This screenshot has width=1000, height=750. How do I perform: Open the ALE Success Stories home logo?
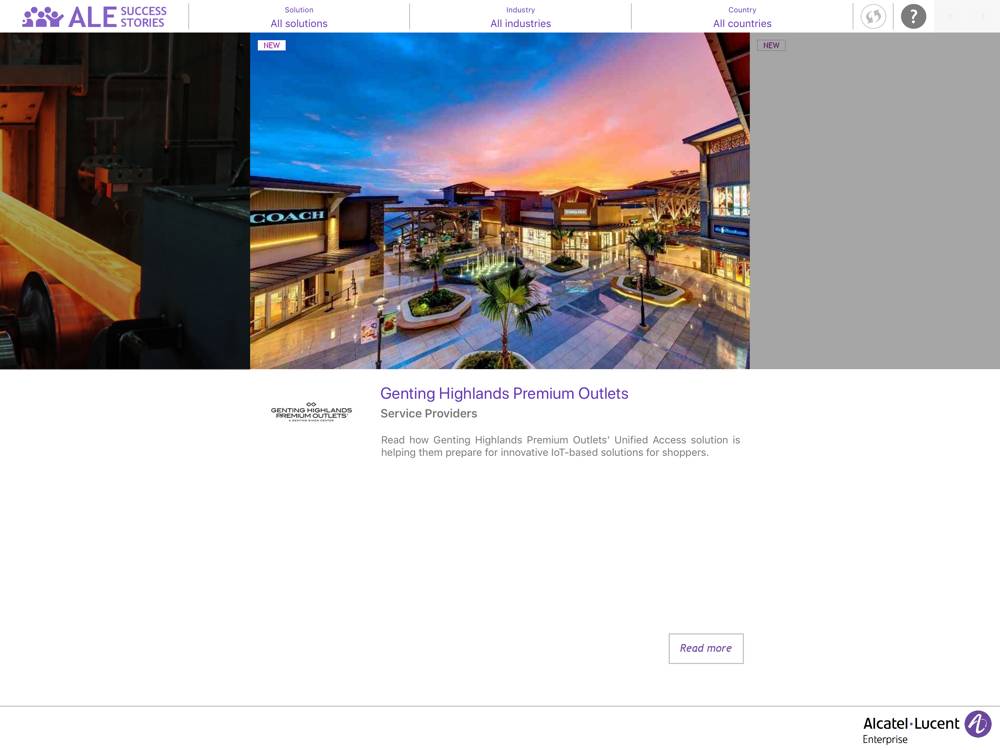pyautogui.click(x=94, y=17)
